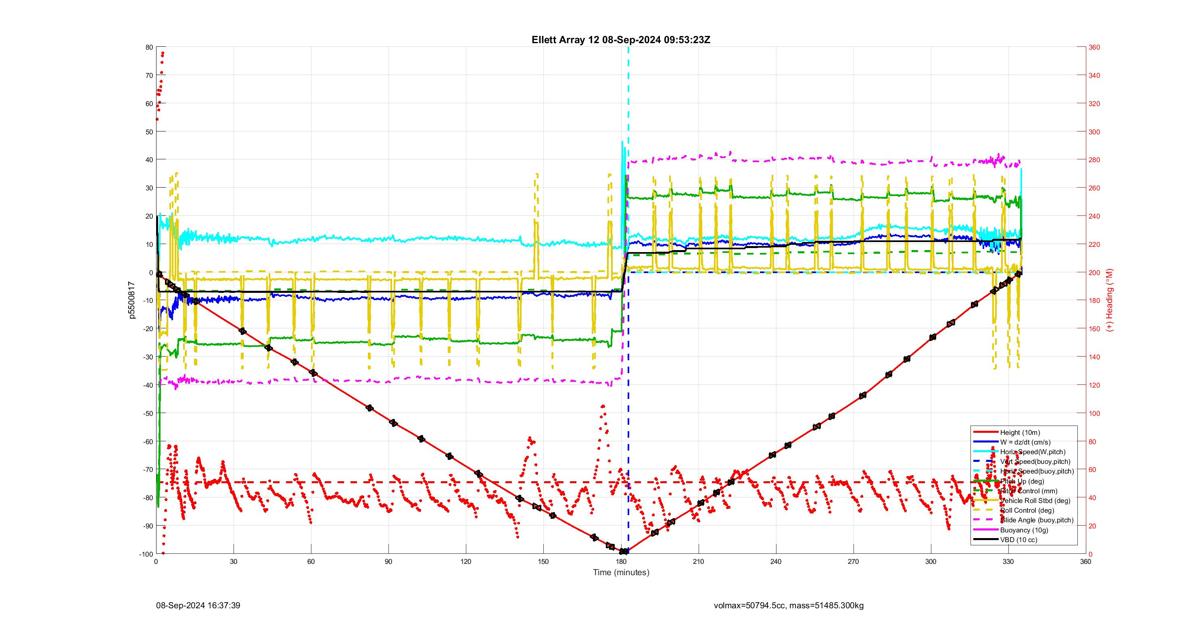The width and height of the screenshot is (1200, 622).
Task: Click the timestamp "08-Sep-2024 16:37:39"
Action: tap(198, 605)
